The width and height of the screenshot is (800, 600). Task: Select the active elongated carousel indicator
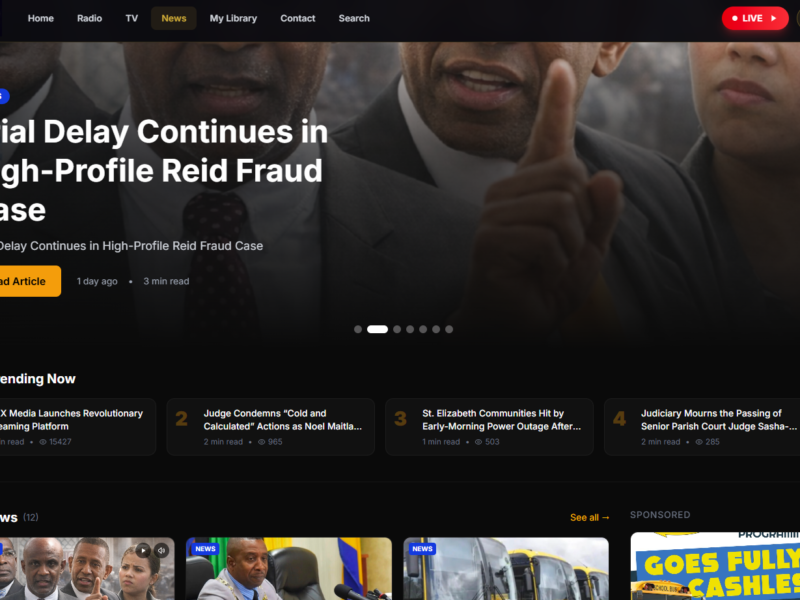click(378, 330)
